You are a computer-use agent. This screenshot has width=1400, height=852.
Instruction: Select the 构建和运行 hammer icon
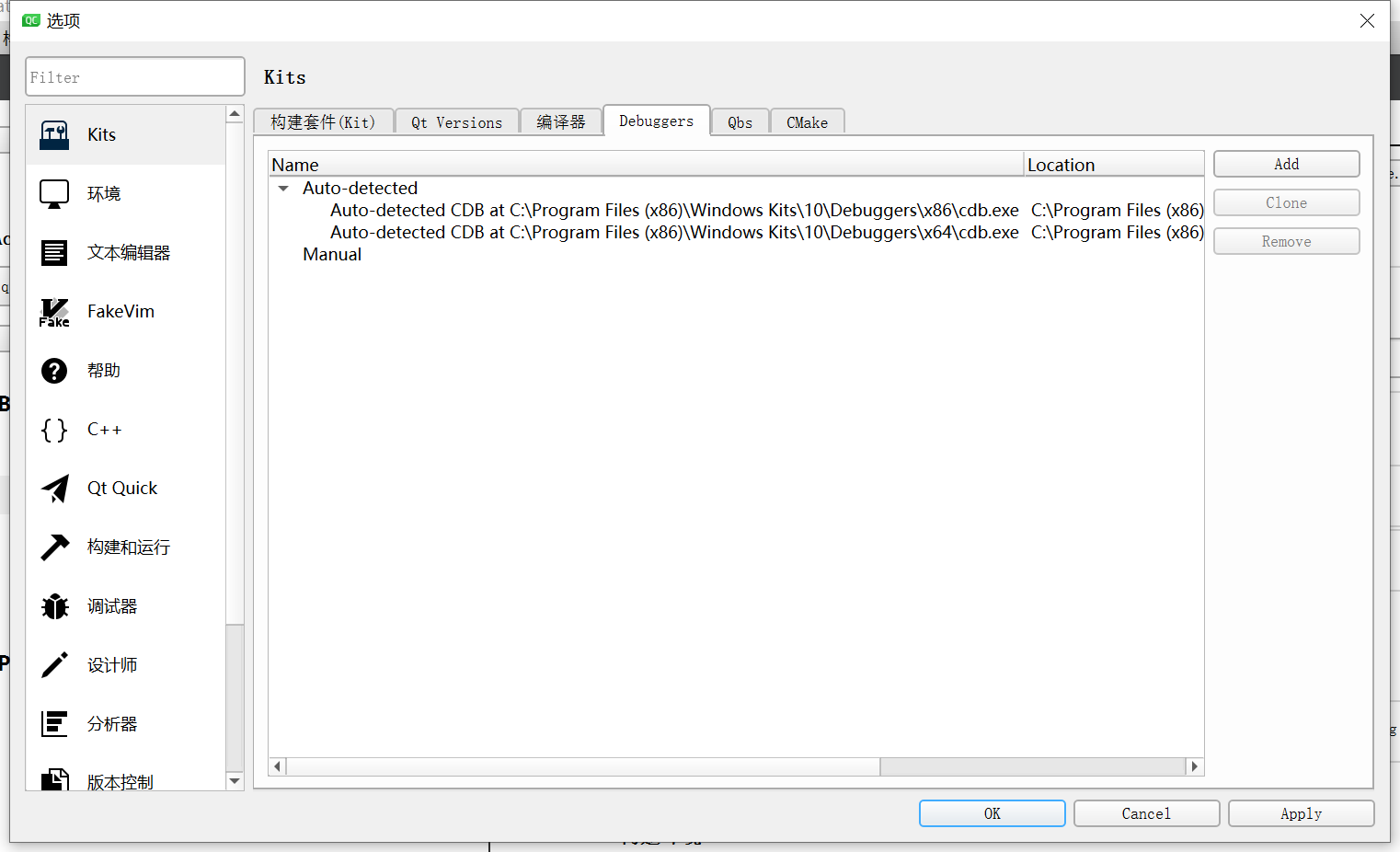54,547
